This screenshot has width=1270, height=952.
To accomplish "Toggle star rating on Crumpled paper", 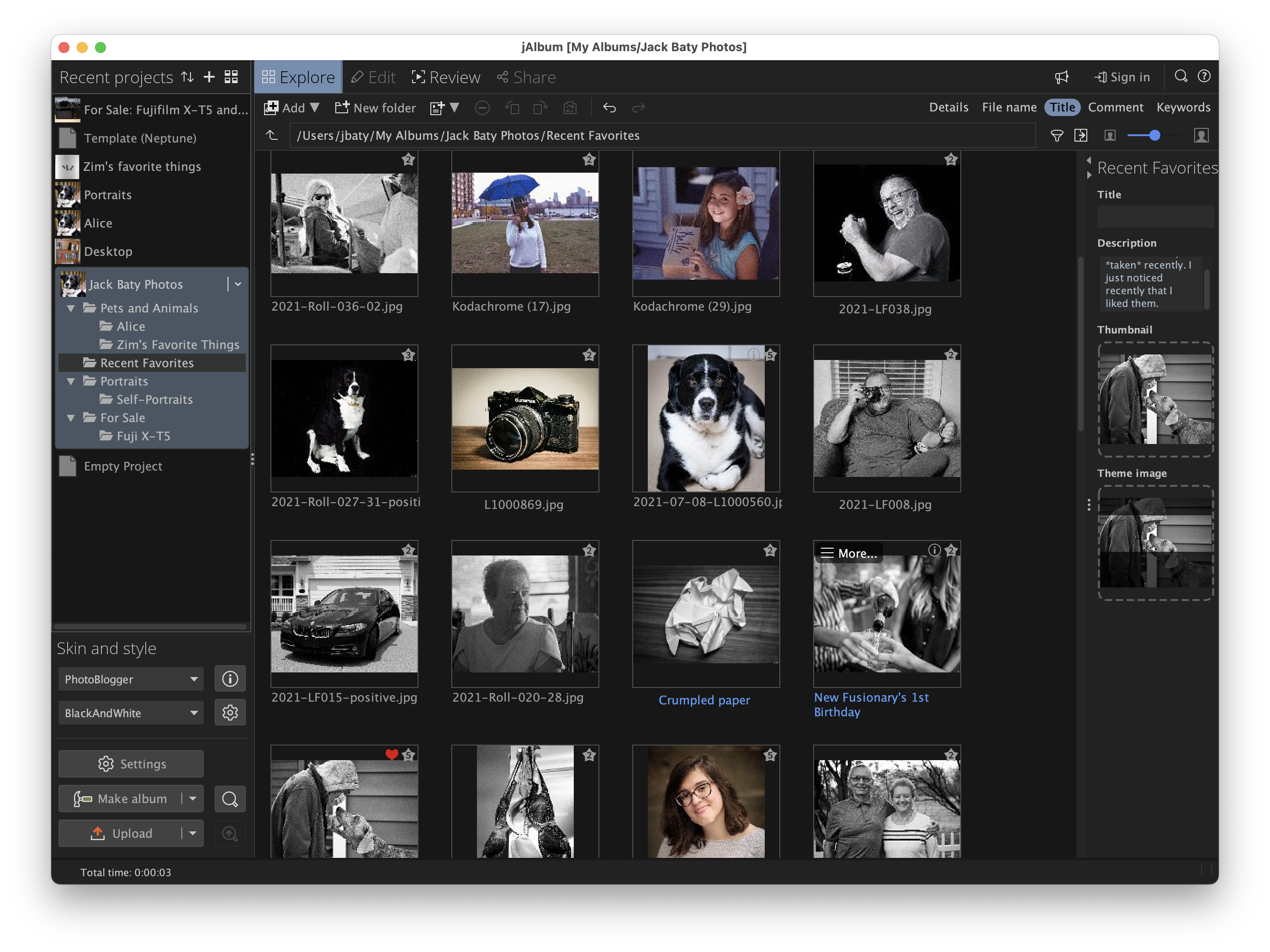I will pyautogui.click(x=770, y=550).
